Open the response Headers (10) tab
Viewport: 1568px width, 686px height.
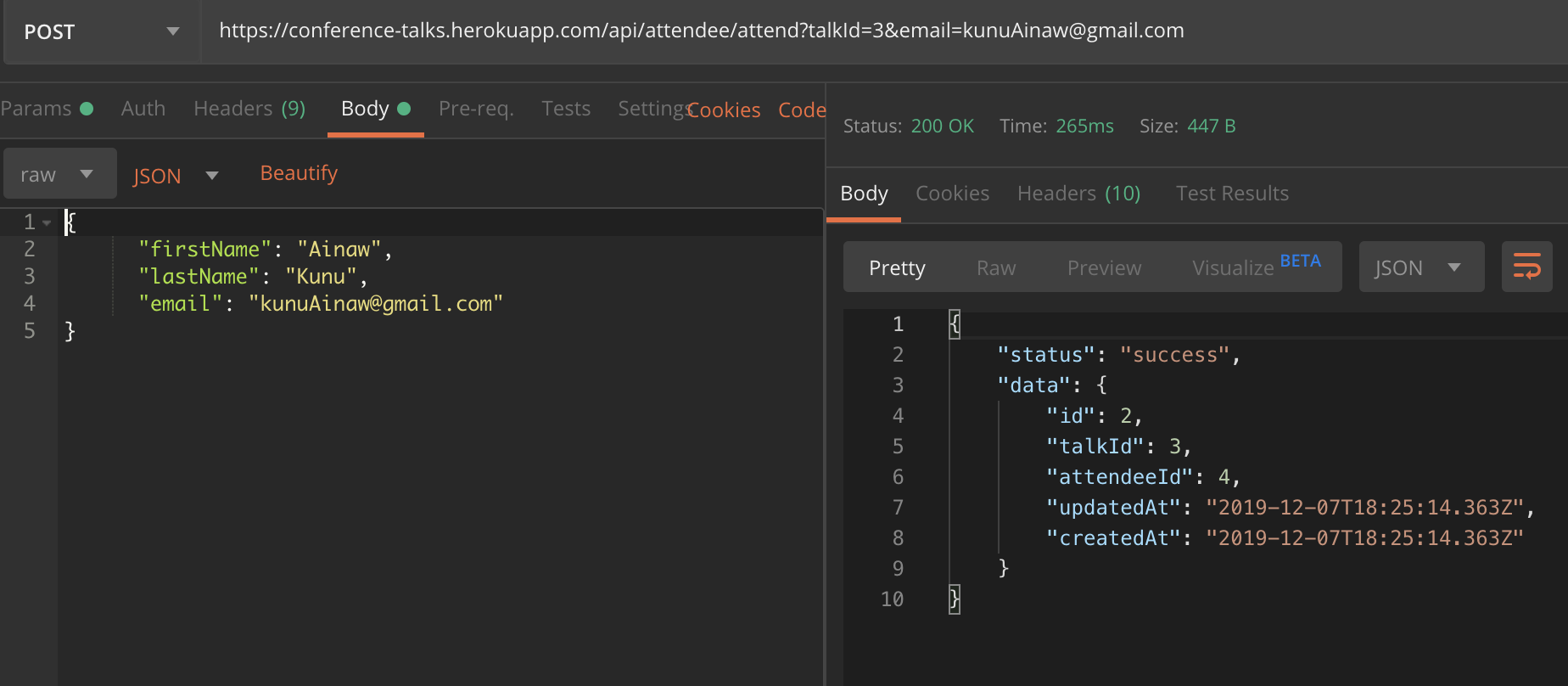[1078, 194]
